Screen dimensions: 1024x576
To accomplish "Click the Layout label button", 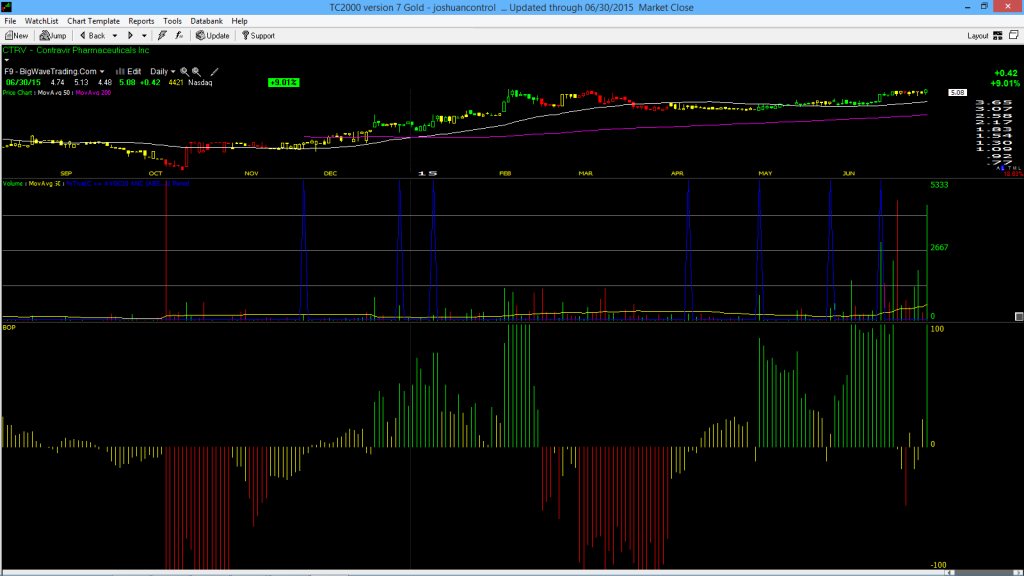I will tap(978, 36).
